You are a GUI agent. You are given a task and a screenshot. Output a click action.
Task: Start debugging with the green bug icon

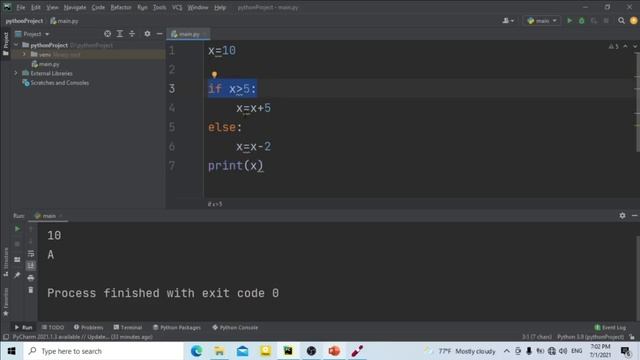[582, 20]
